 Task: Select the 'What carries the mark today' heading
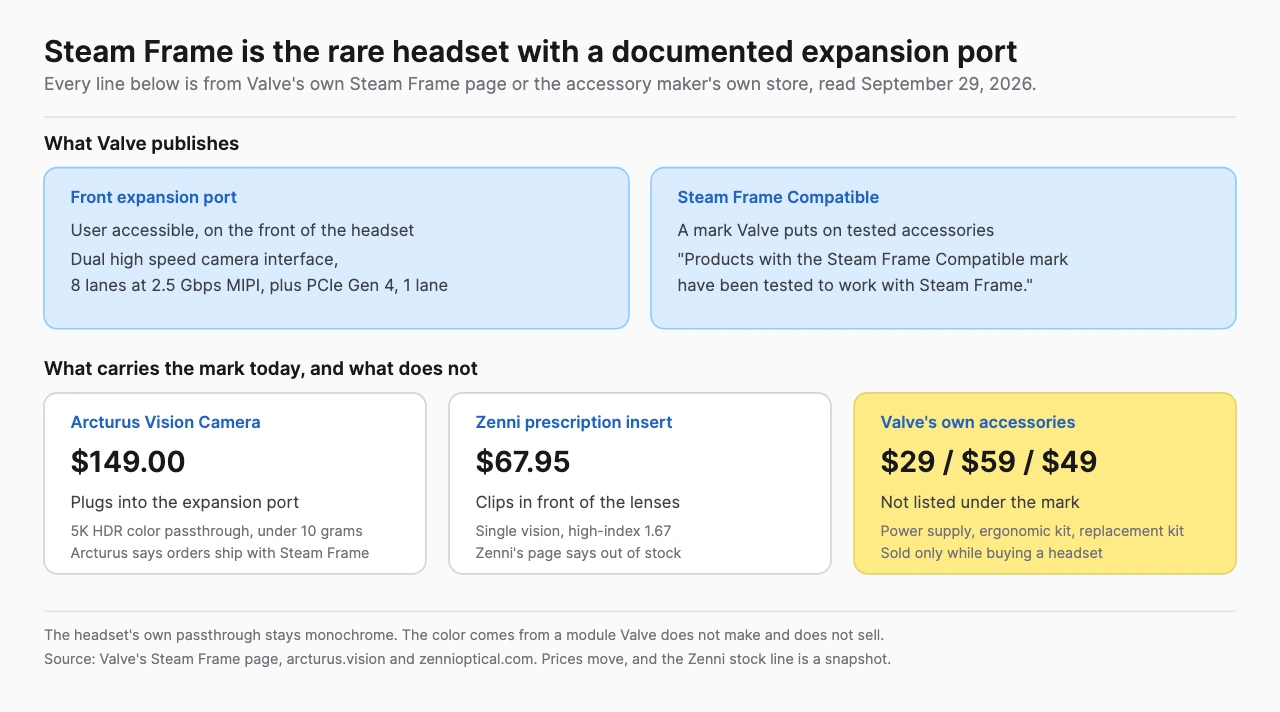click(261, 368)
